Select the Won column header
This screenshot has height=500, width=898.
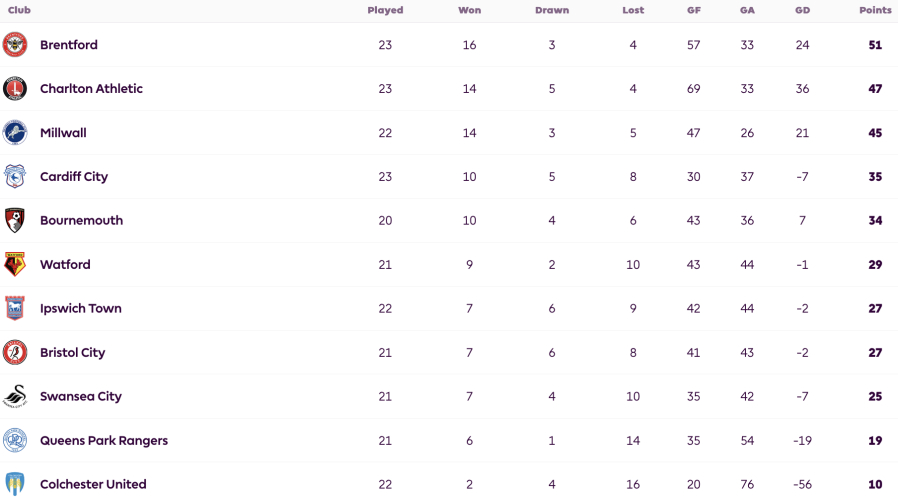(470, 10)
